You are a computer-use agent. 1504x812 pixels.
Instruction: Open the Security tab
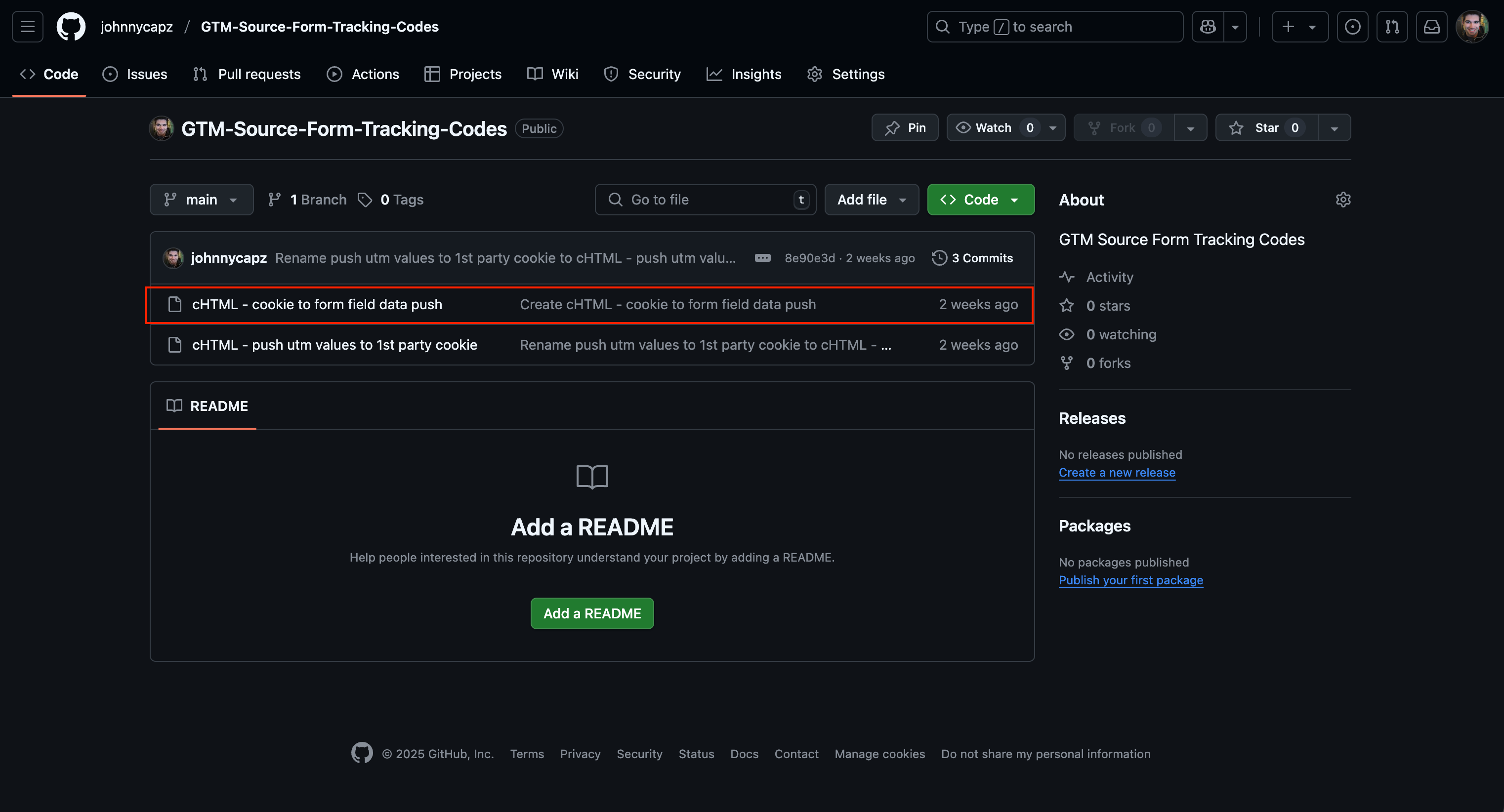642,74
